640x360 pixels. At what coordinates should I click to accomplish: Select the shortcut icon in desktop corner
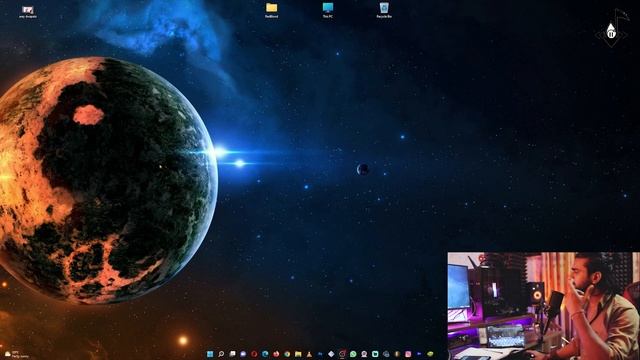(x=28, y=11)
